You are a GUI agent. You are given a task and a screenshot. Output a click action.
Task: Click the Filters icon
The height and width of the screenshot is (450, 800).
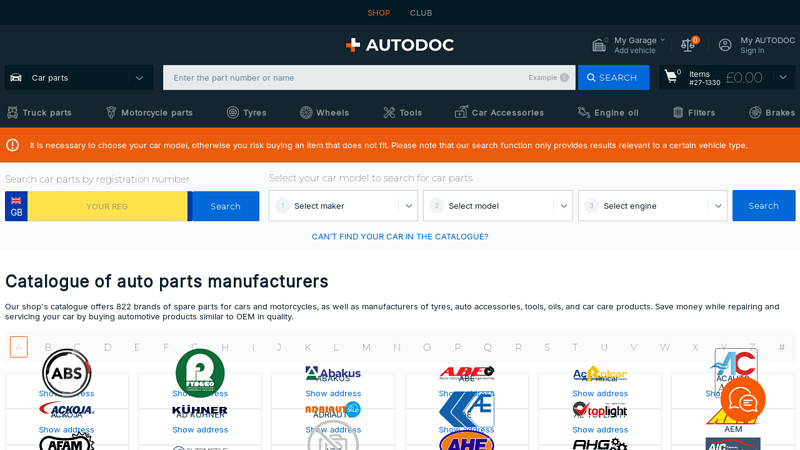coord(678,112)
